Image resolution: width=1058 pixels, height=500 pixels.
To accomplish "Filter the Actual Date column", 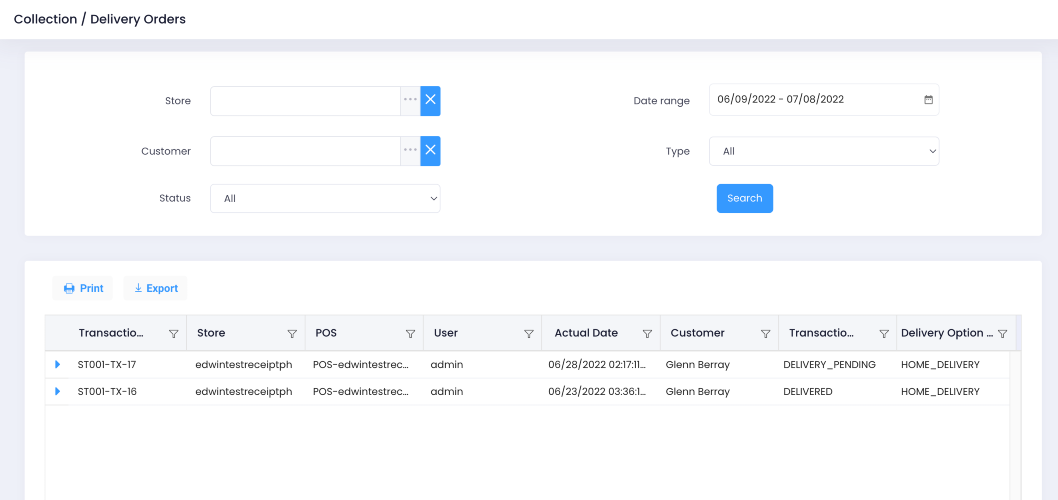I will tap(647, 333).
